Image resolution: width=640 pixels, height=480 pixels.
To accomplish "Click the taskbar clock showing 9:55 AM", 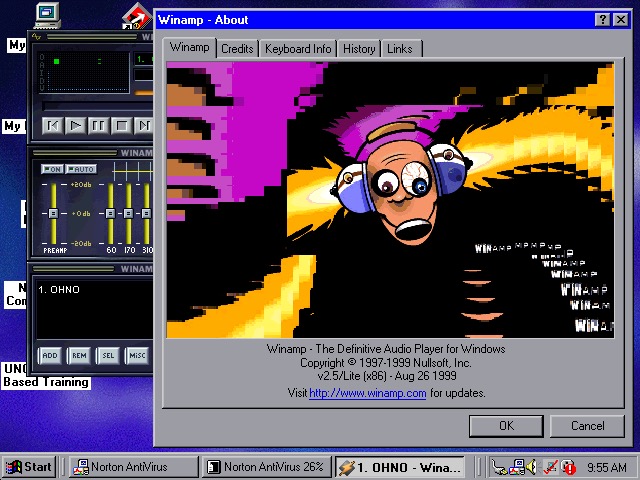I will 607,467.
